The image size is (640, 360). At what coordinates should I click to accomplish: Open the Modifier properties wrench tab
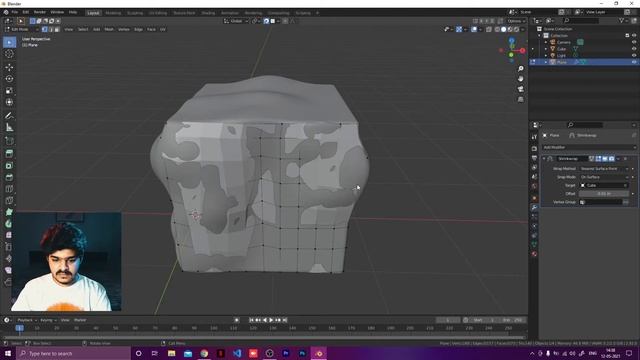coord(534,207)
